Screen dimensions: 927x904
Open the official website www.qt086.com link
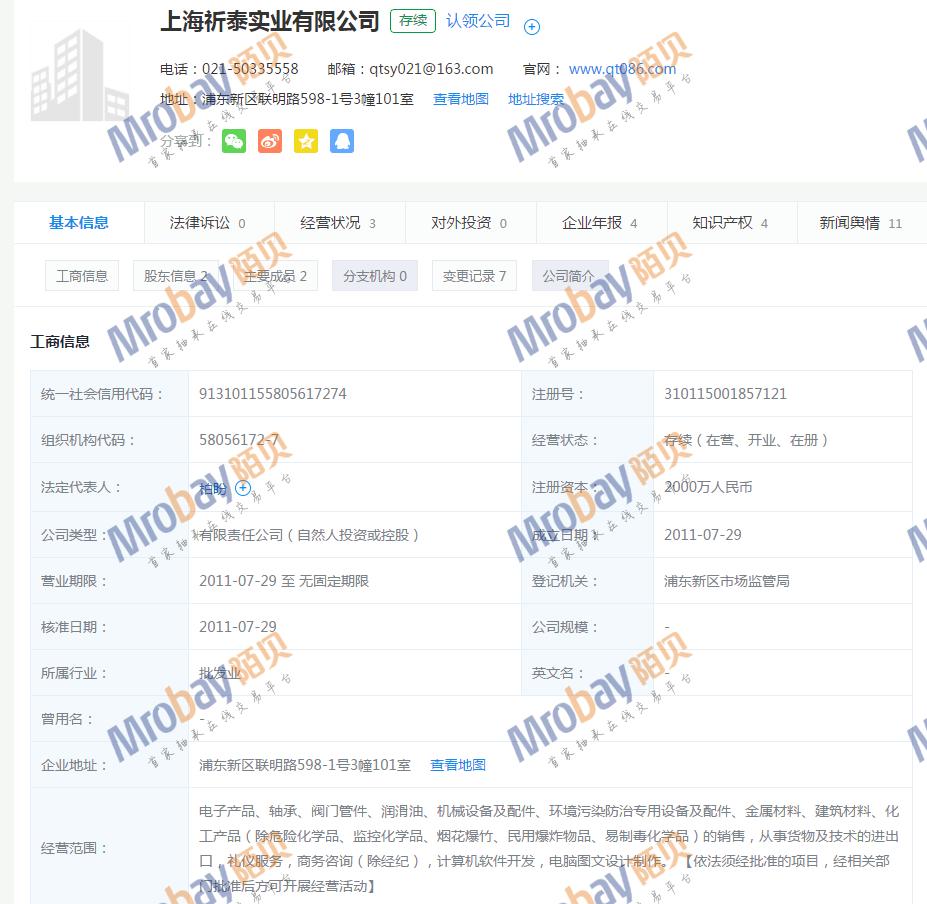click(622, 69)
